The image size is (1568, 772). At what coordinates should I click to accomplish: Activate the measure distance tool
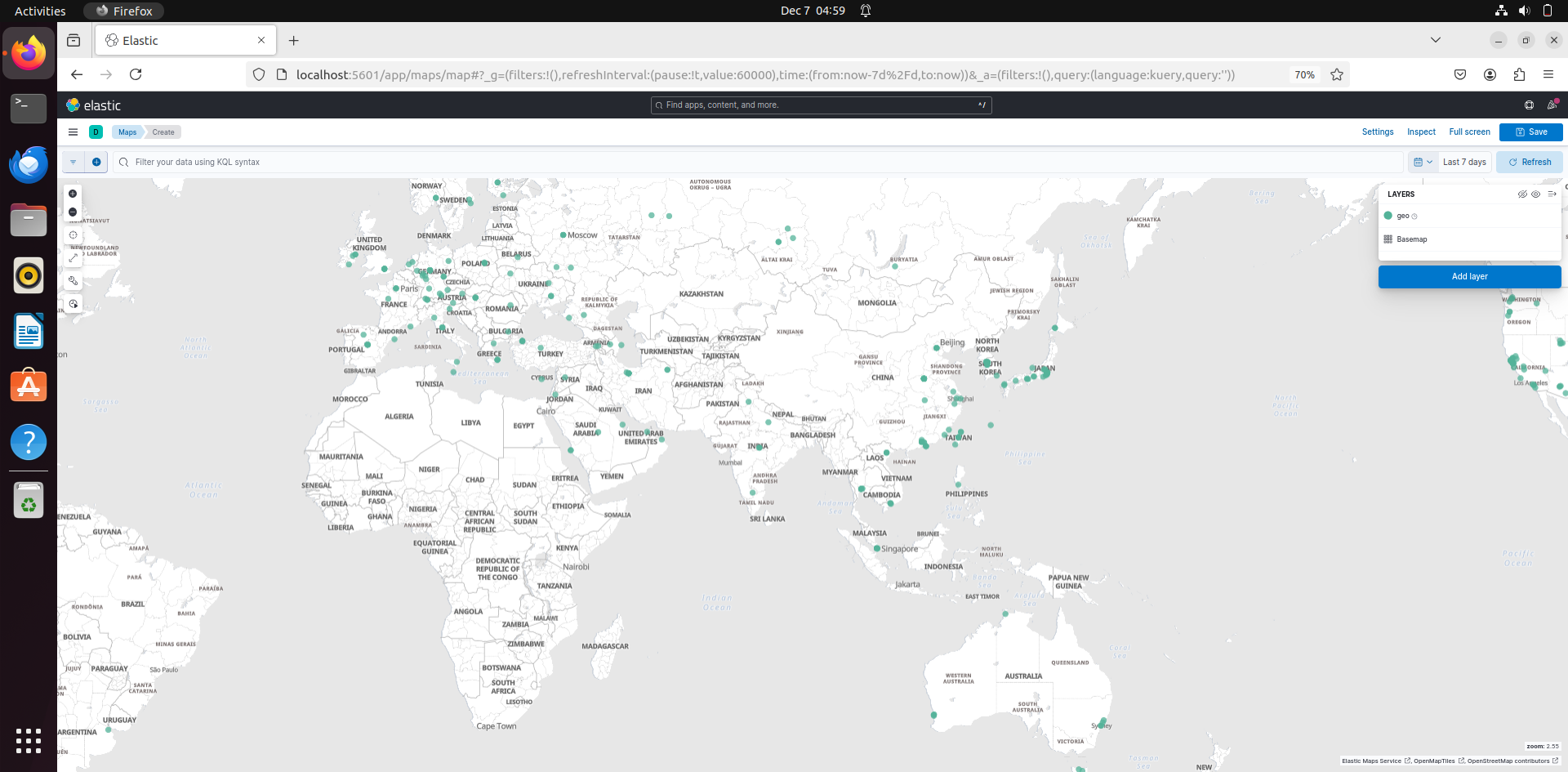click(x=73, y=258)
